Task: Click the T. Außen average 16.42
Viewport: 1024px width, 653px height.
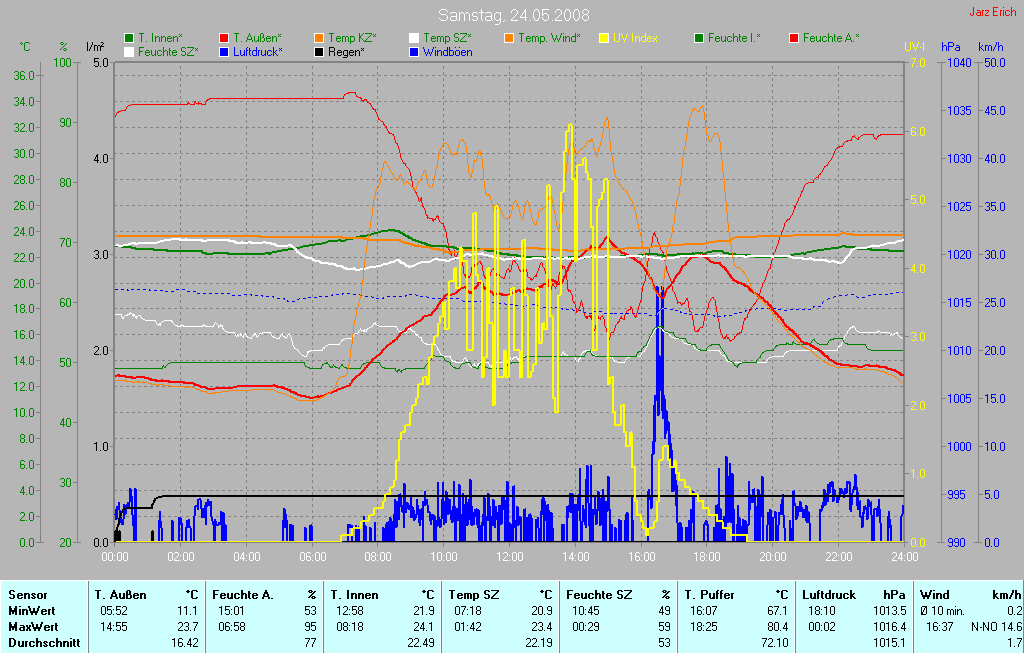Action: click(185, 643)
